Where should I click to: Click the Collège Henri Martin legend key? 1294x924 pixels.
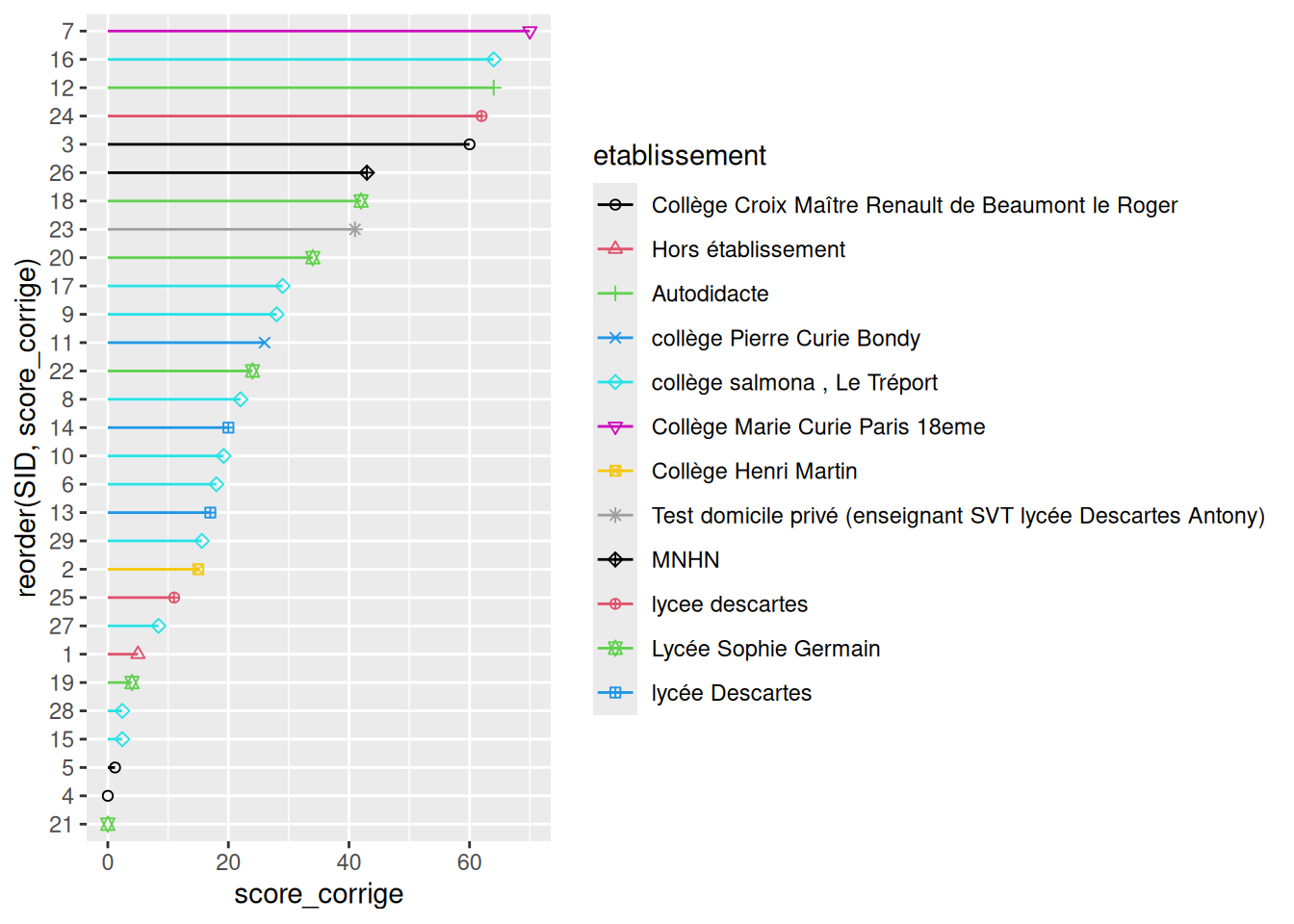615,471
